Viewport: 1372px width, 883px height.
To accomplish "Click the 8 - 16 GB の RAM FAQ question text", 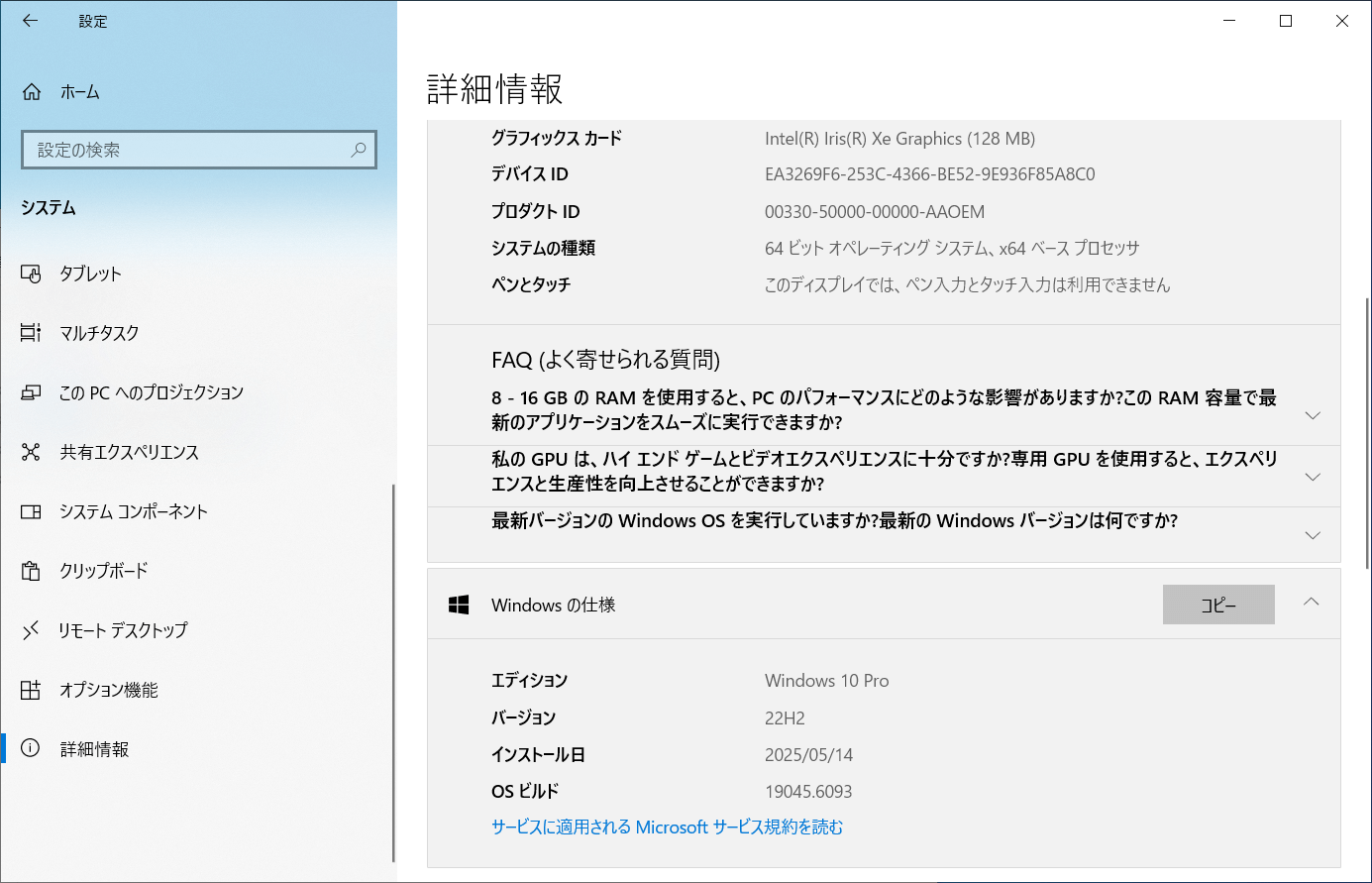I will click(884, 409).
